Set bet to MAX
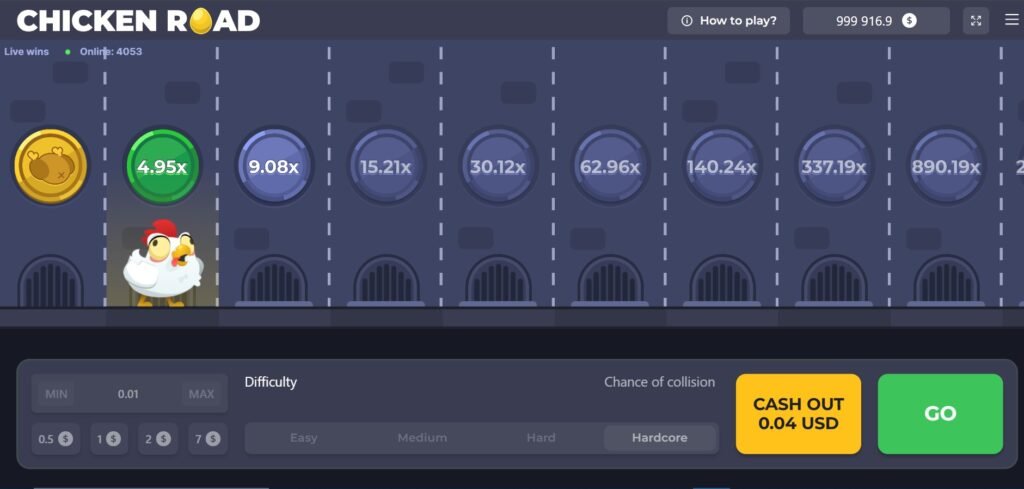The width and height of the screenshot is (1024, 489). pos(201,394)
